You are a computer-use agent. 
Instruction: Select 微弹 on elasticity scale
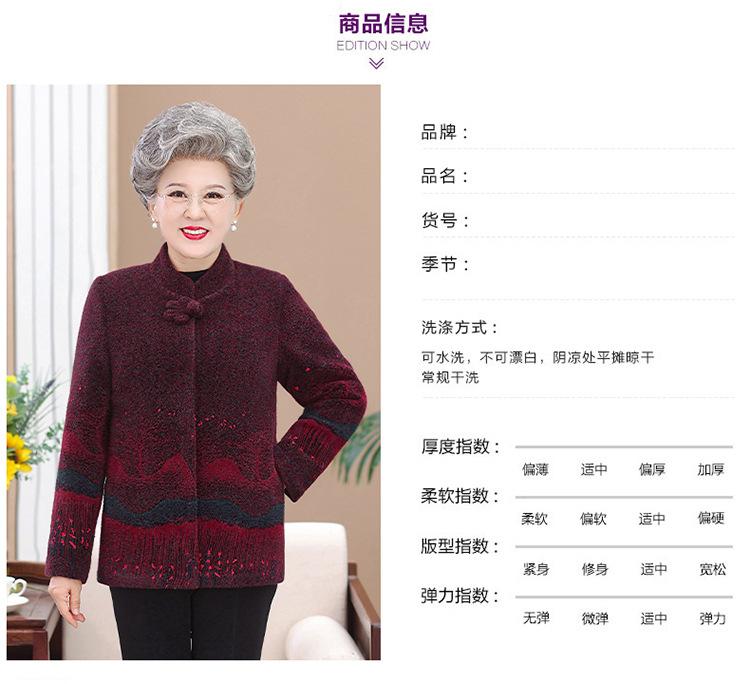point(595,618)
